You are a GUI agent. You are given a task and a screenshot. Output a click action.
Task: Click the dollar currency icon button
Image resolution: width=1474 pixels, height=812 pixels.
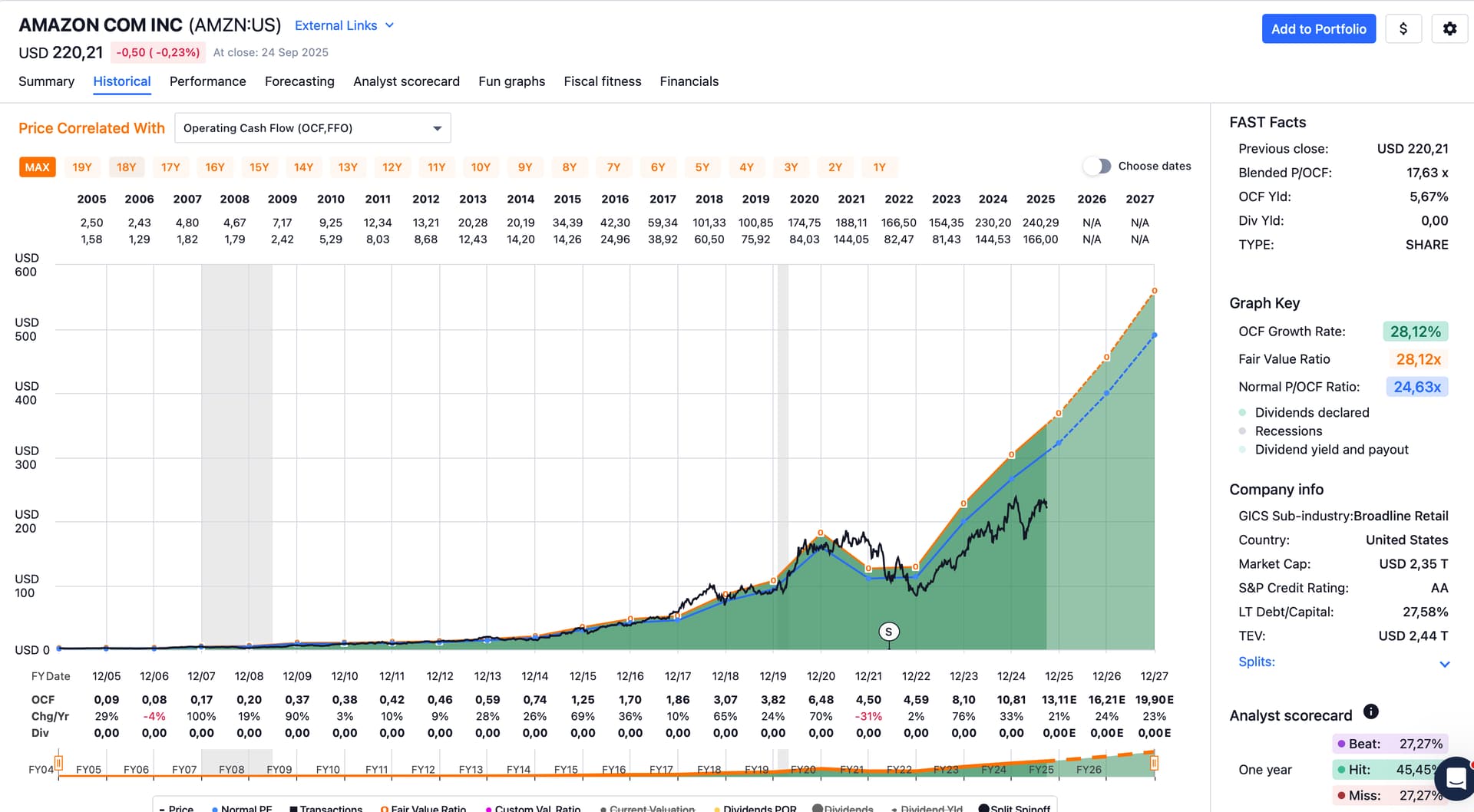[1403, 29]
